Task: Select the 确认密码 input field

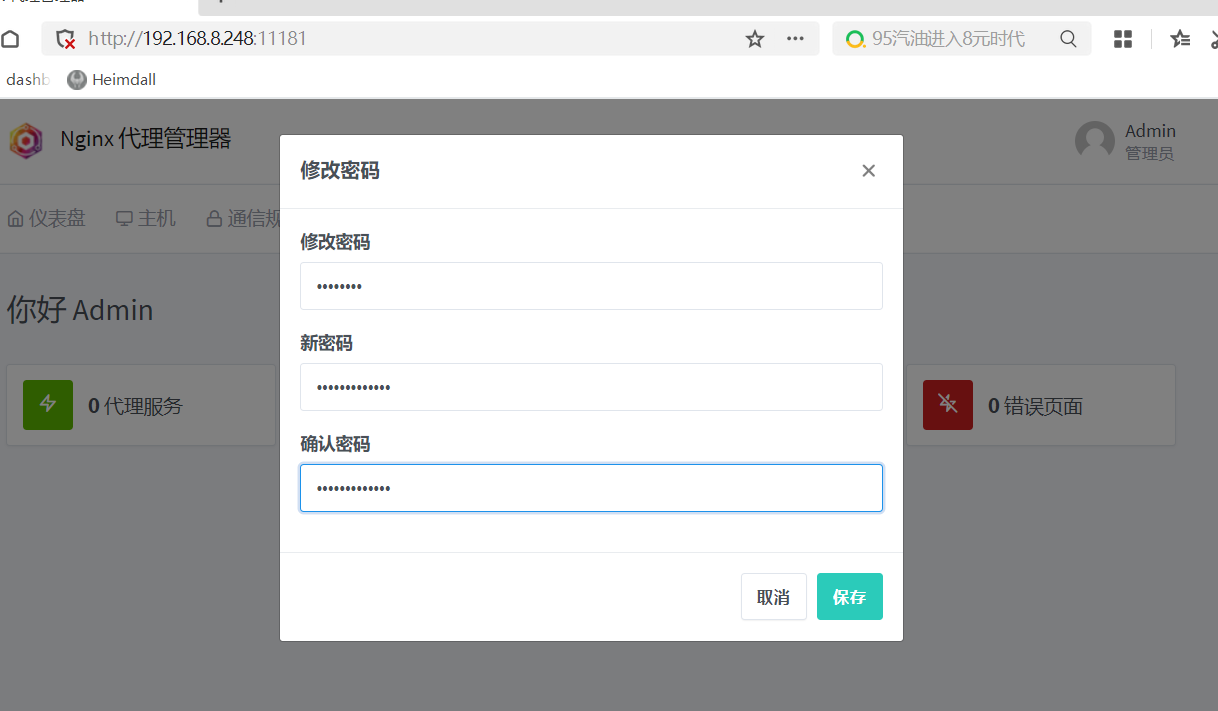Action: point(591,488)
